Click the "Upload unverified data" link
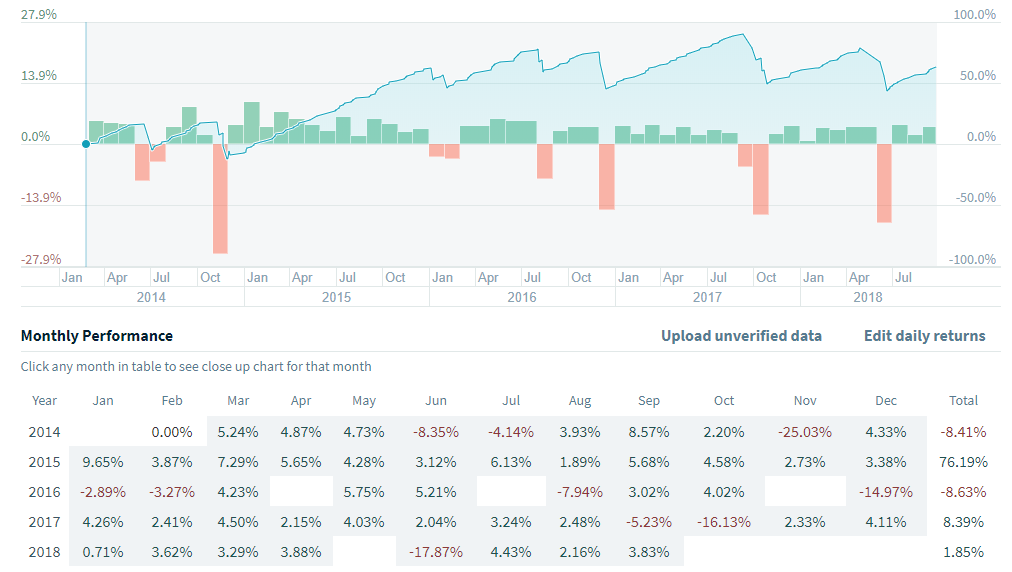Screen dimensions: 1012x572 coord(741,336)
